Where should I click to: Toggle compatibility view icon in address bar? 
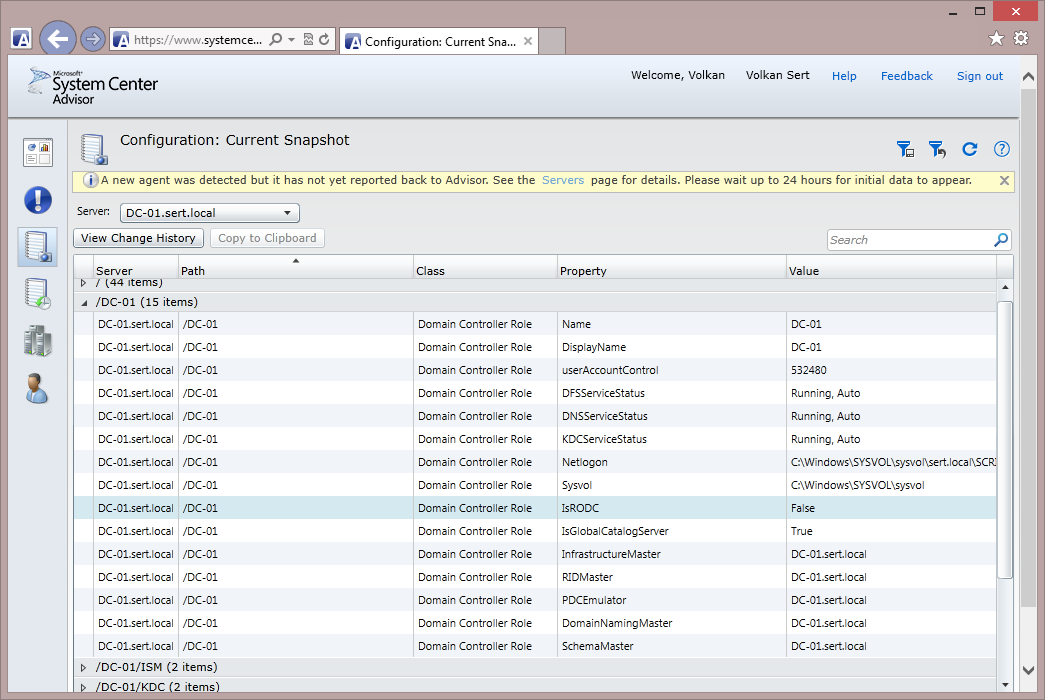tap(308, 39)
